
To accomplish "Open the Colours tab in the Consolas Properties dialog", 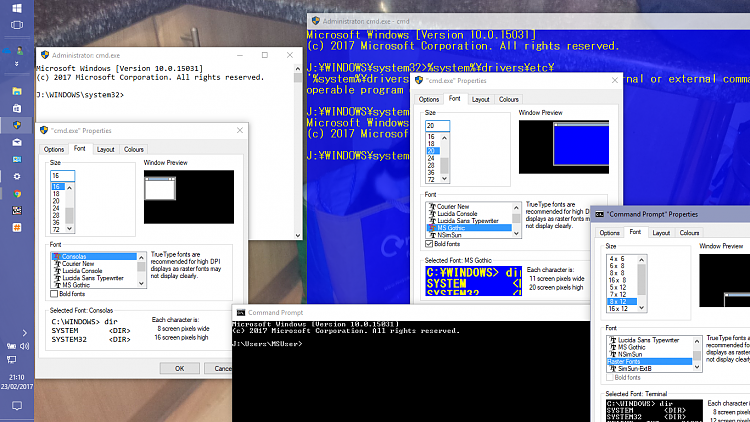I will (133, 149).
